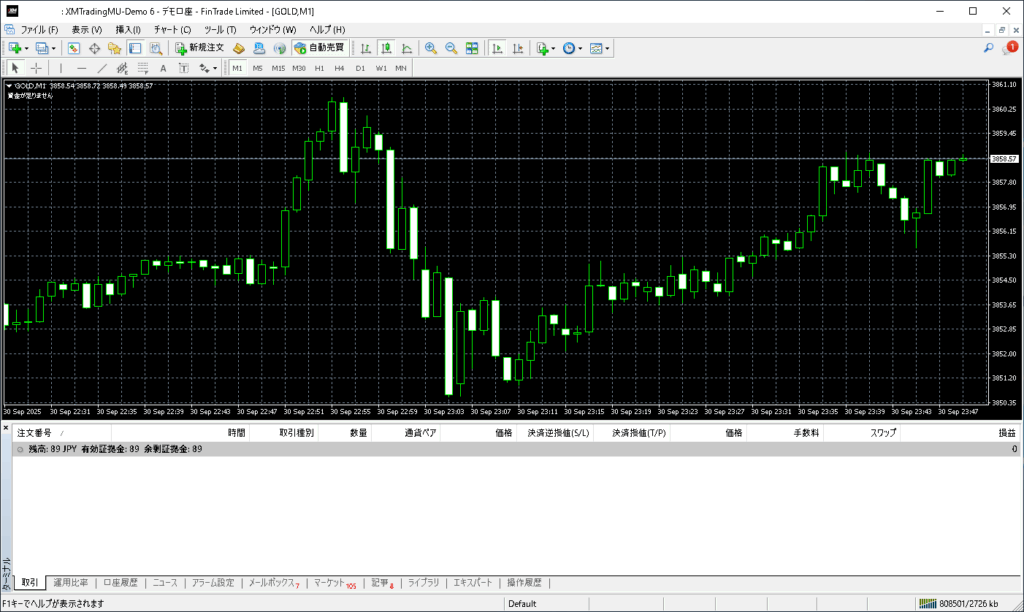This screenshot has width=1024, height=612.
Task: Select the trendline drawing tool
Action: [101, 68]
